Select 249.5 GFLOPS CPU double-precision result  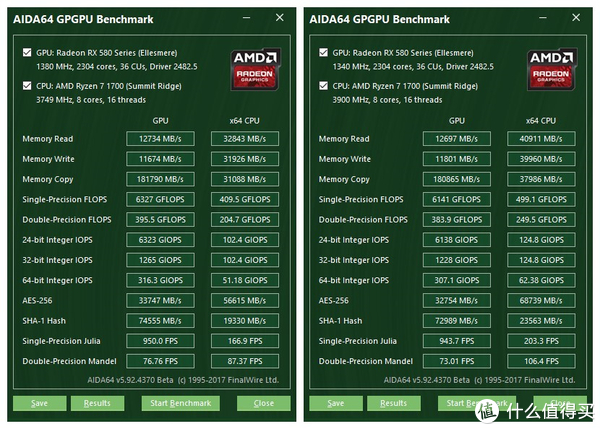(x=541, y=220)
